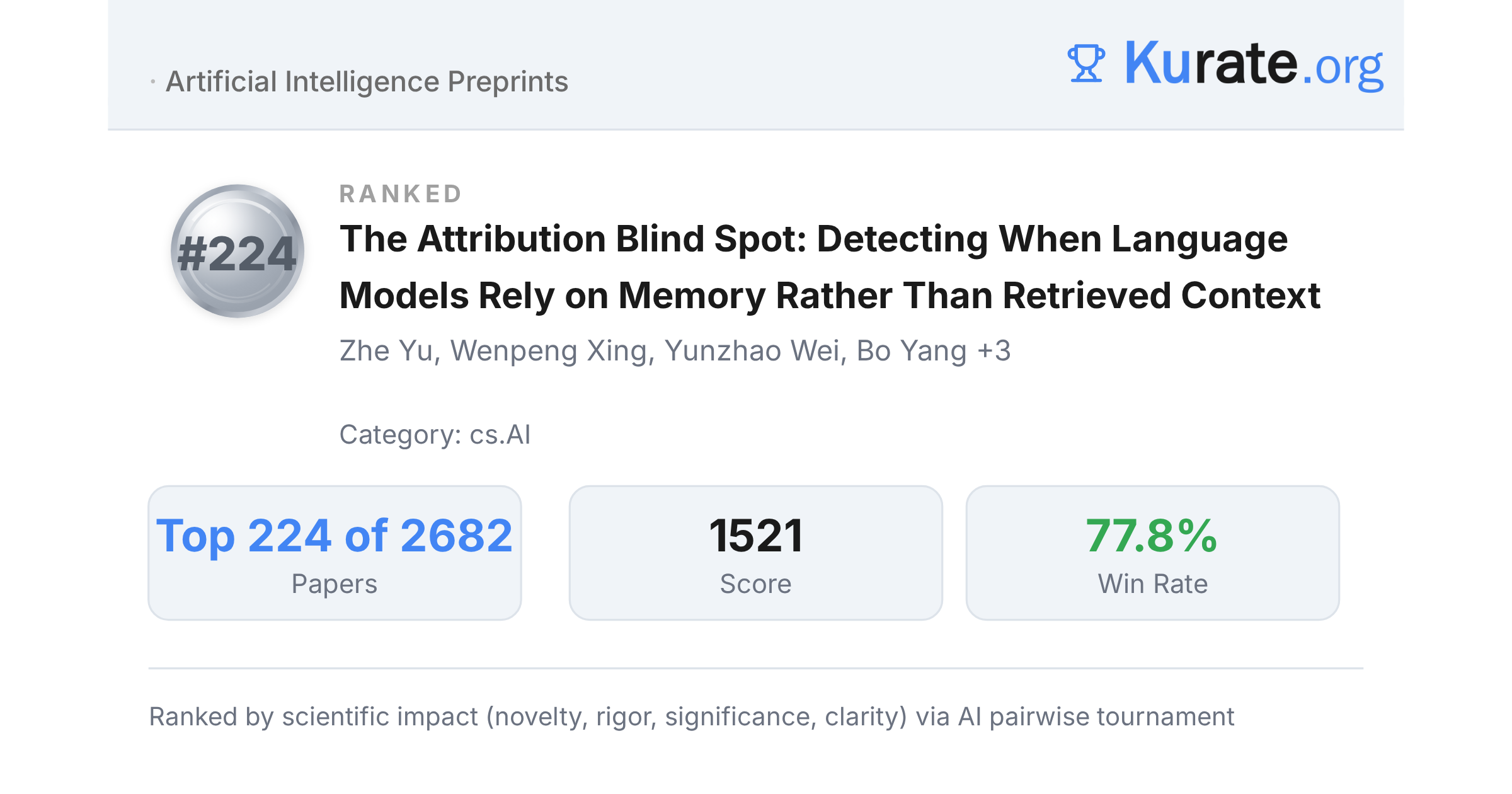Click the Win Rate label
Screen dimensions: 1512x794
(x=1152, y=584)
